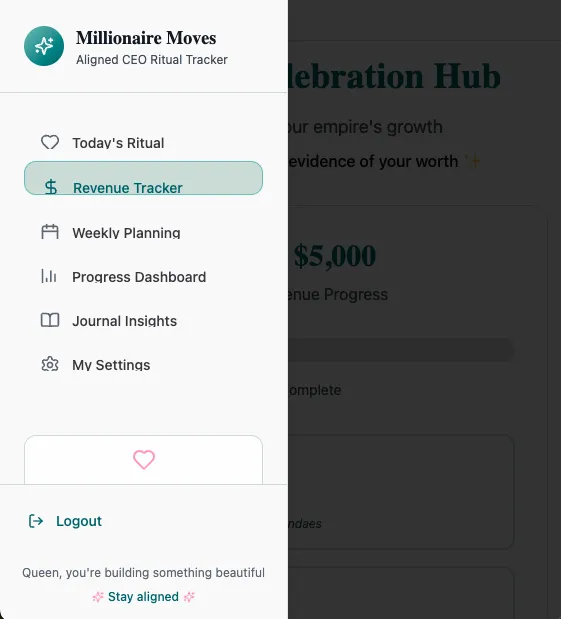Click the heart icon beside Today's Ritual
The height and width of the screenshot is (619, 561).
(50, 143)
